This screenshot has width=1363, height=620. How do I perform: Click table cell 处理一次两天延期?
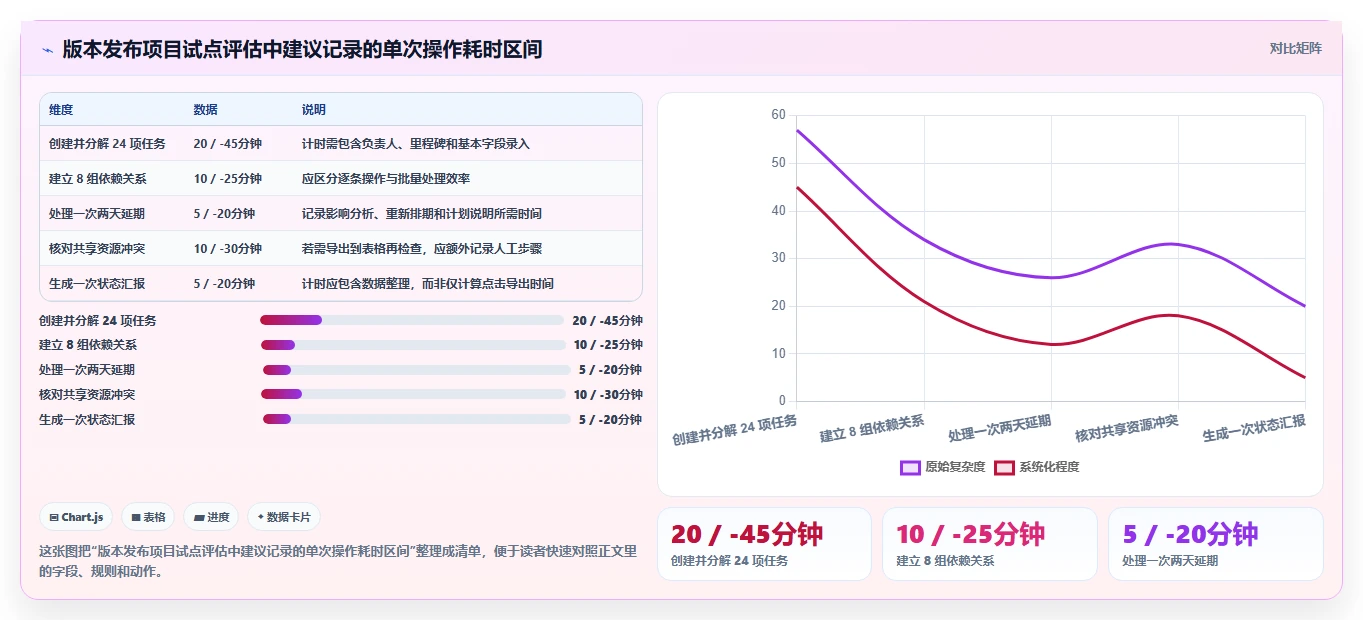pyautogui.click(x=97, y=214)
